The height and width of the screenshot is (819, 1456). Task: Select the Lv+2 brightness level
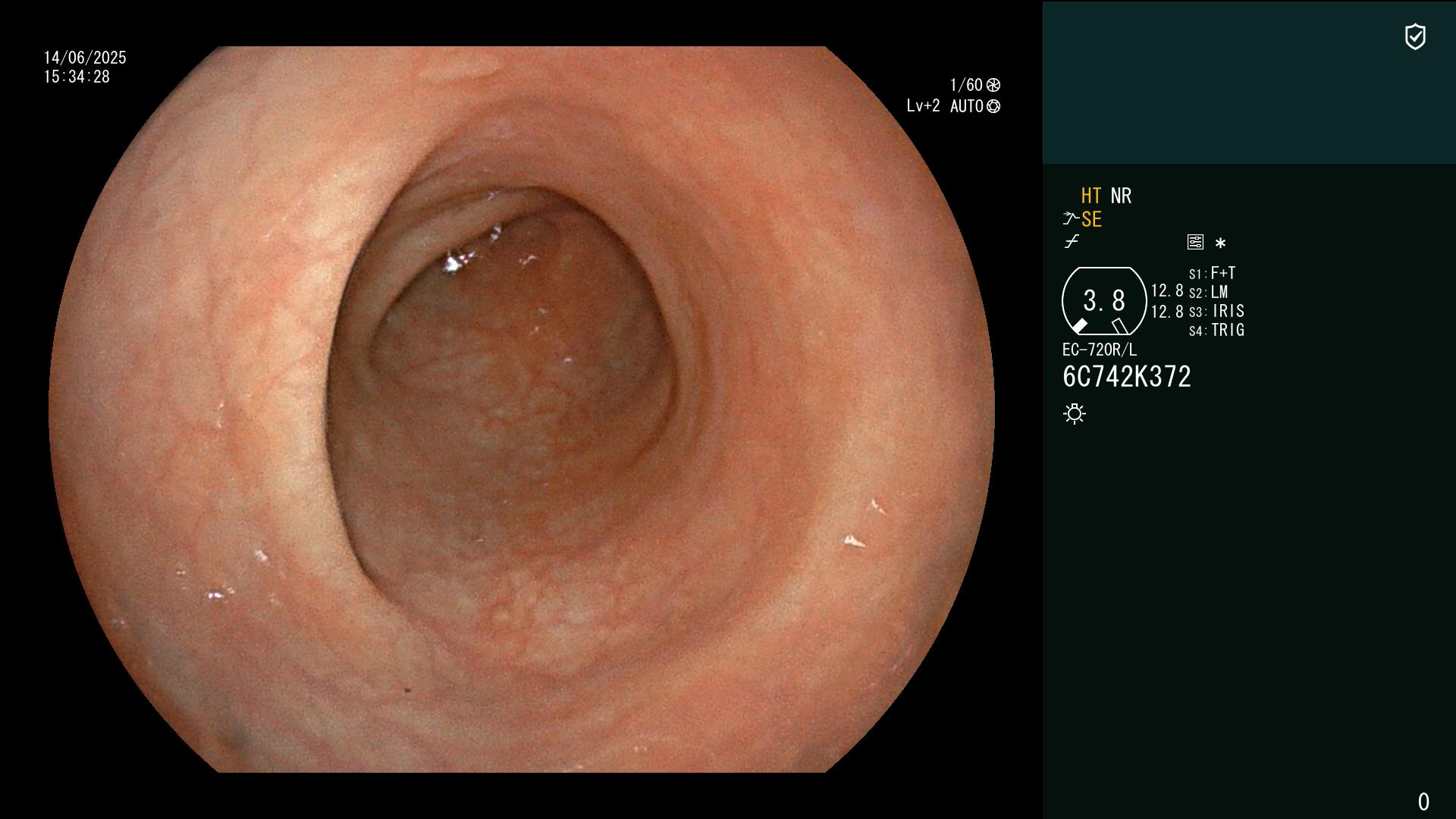click(923, 106)
